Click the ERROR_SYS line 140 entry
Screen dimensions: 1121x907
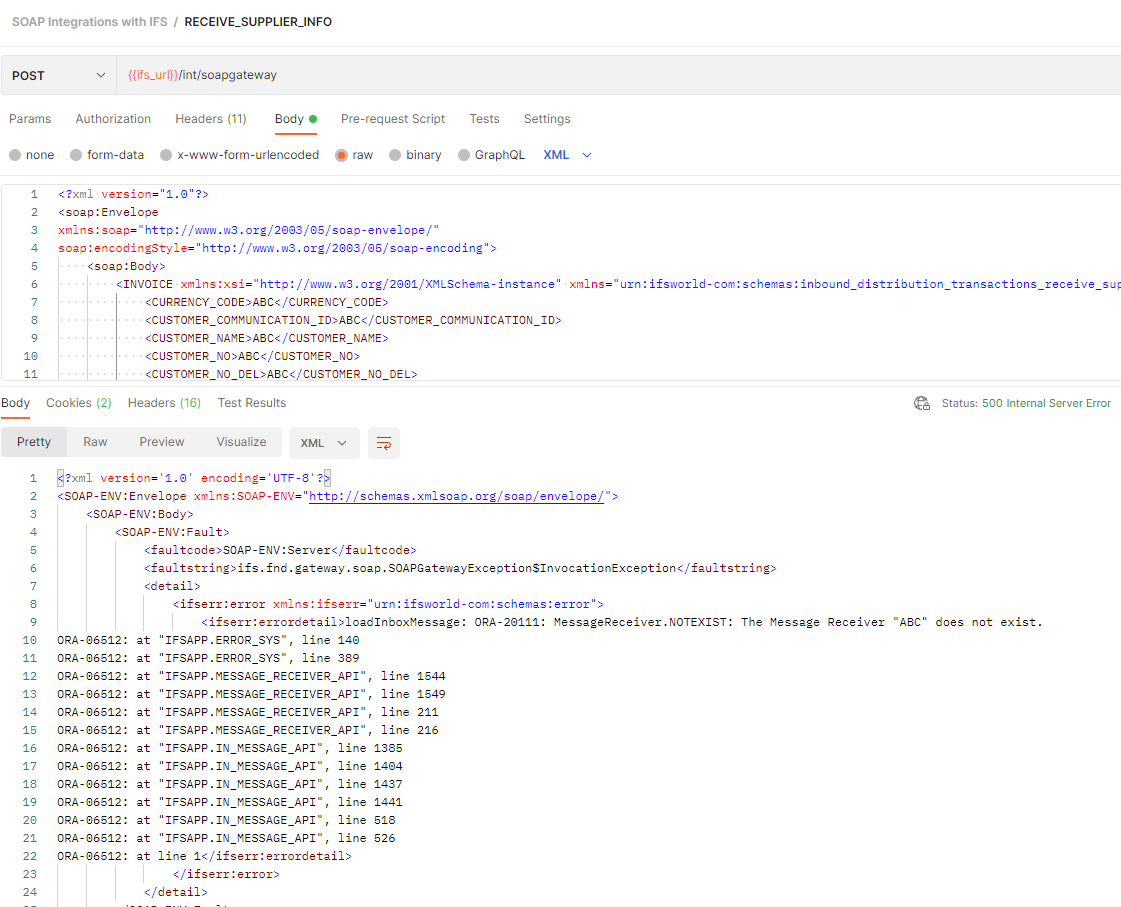point(208,640)
